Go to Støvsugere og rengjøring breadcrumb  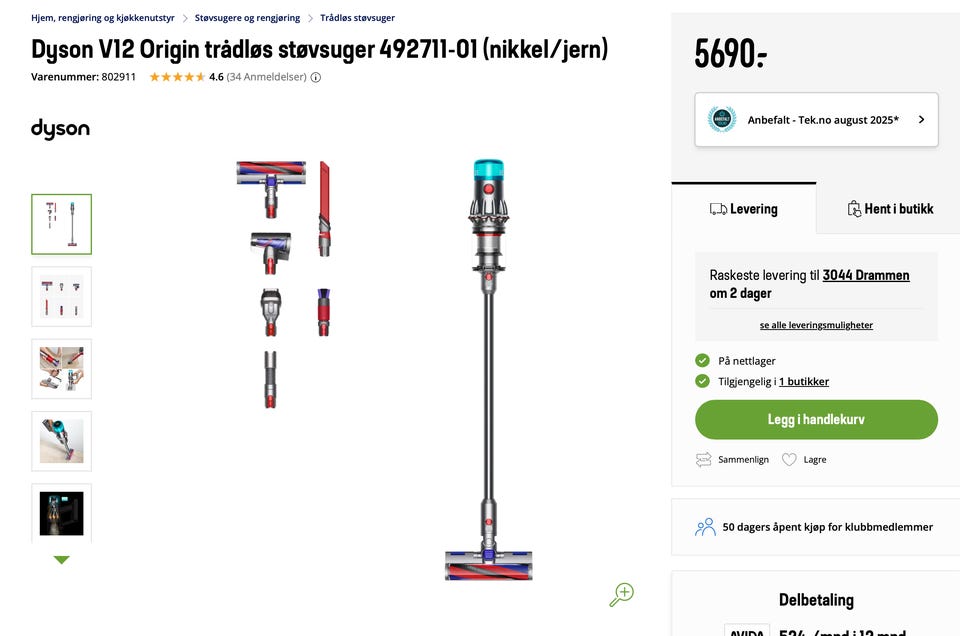(247, 18)
